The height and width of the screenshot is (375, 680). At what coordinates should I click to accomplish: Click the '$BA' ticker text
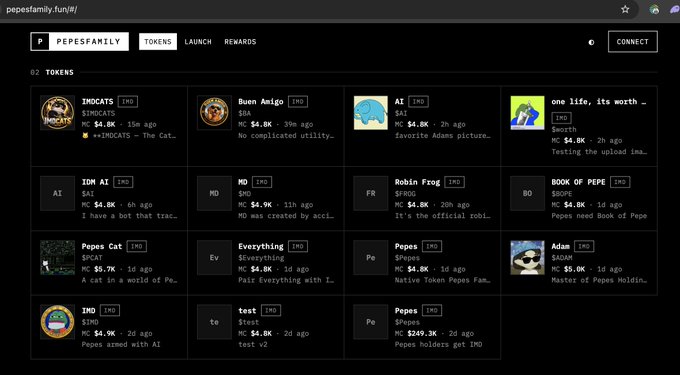click(x=245, y=113)
